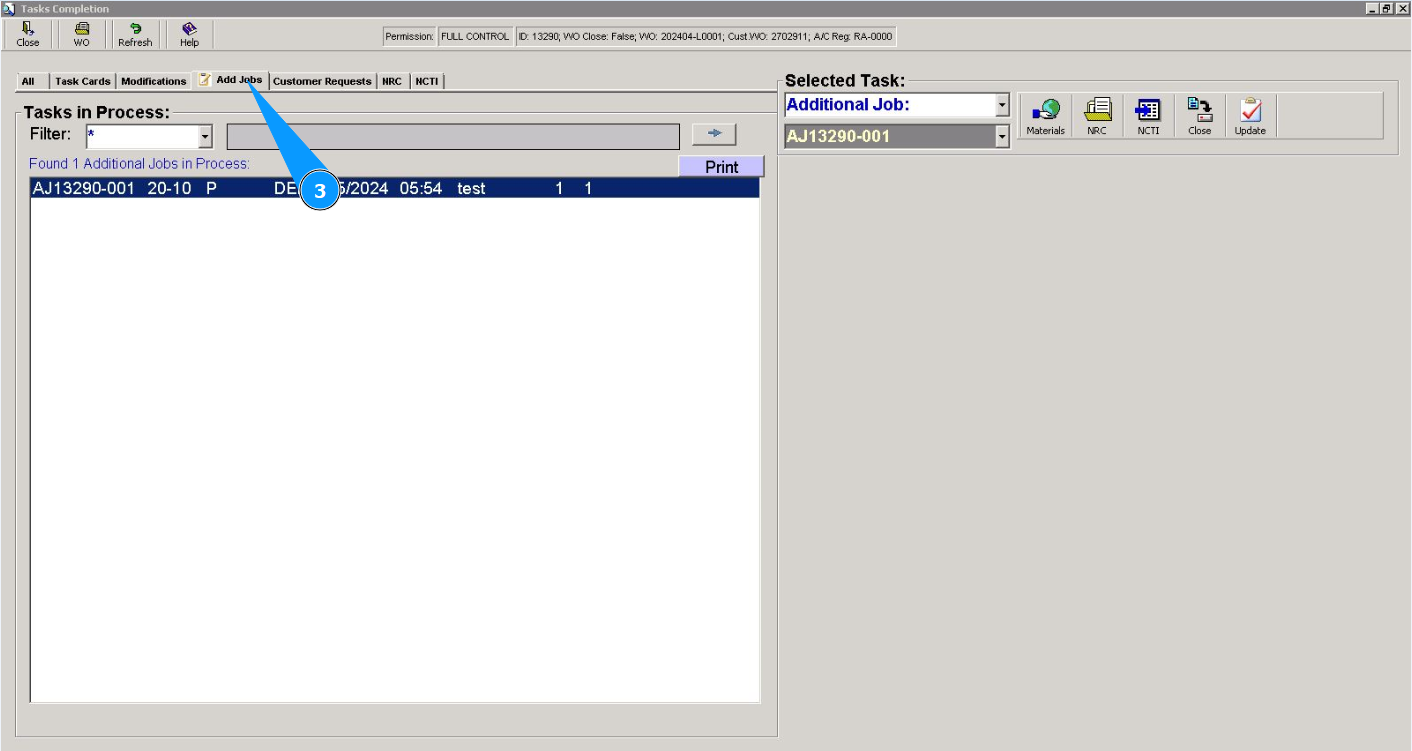Select the Add Jobs tab
Image resolution: width=1412 pixels, height=751 pixels.
(231, 80)
